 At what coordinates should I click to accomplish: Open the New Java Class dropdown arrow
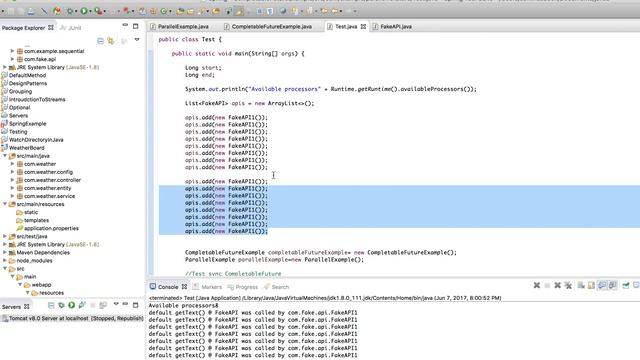pyautogui.click(x=170, y=11)
